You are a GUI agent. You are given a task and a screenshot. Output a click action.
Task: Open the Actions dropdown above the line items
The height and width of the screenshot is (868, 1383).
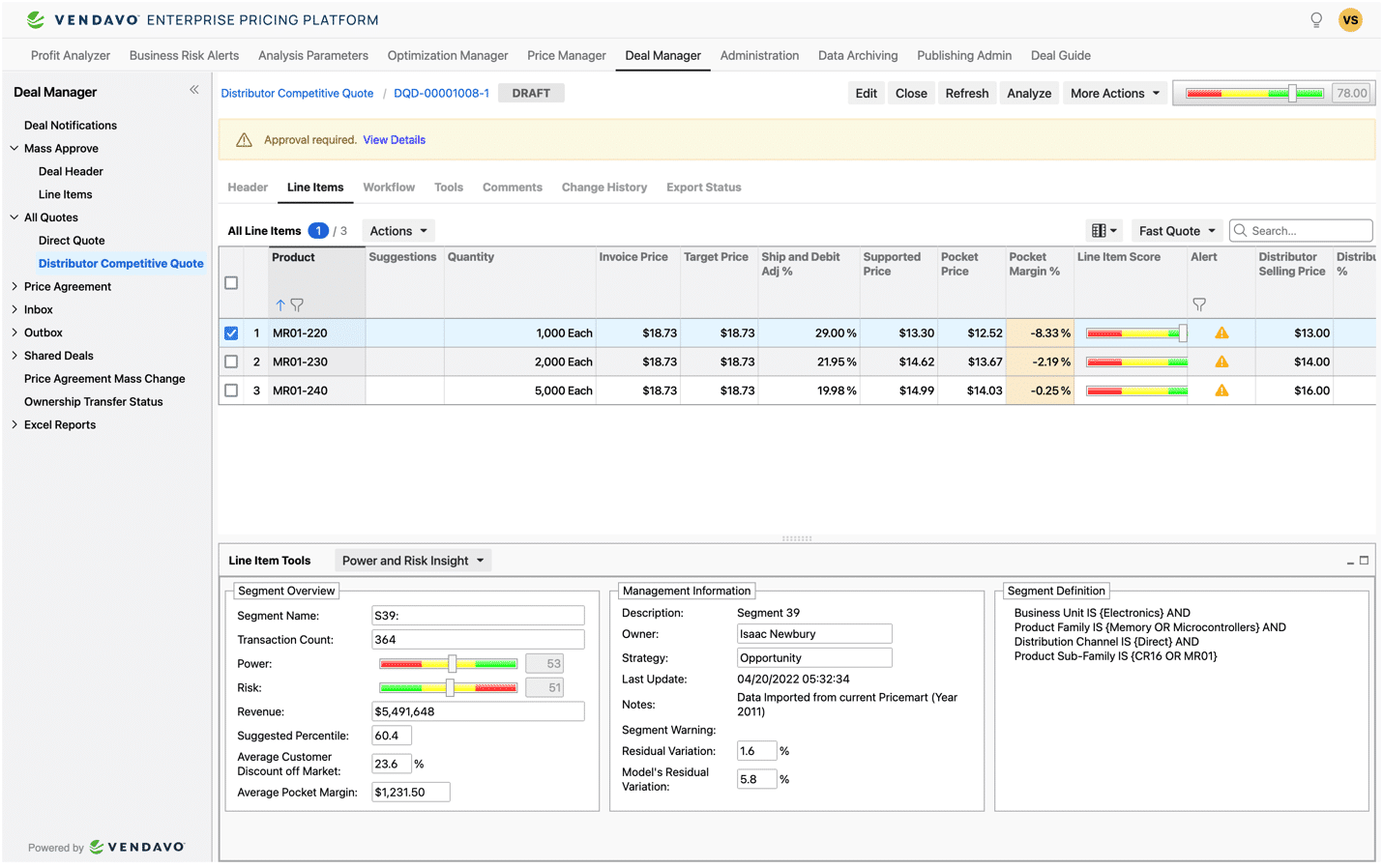[397, 230]
